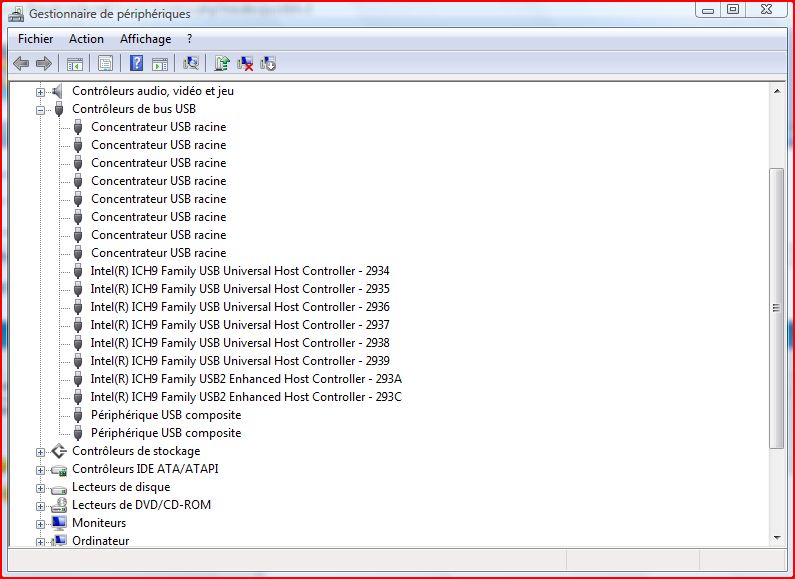The image size is (795, 579).
Task: Click the Moniteurs monitor icon
Action: (59, 523)
